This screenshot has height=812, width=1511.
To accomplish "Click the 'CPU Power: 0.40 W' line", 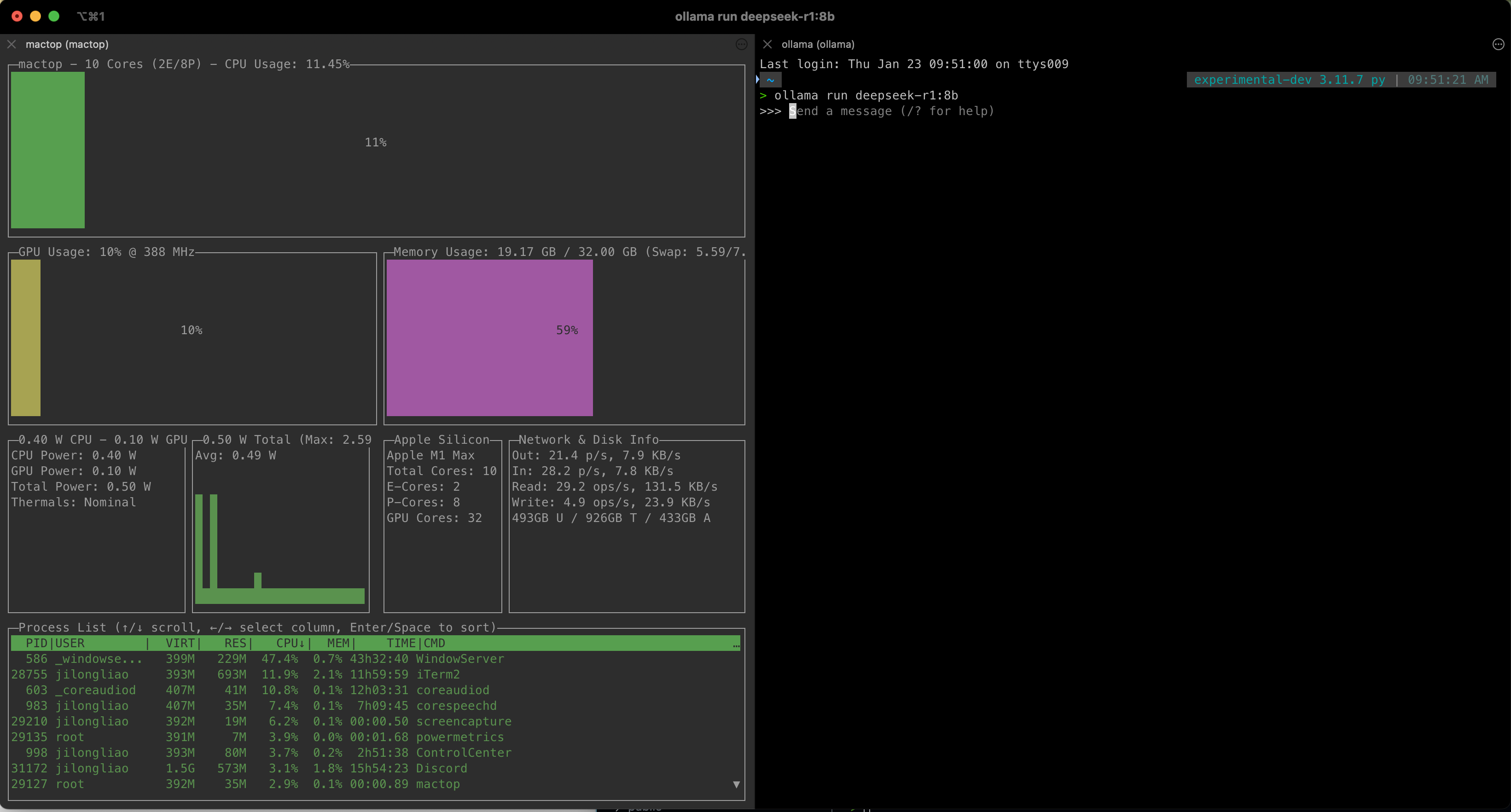I will point(73,455).
